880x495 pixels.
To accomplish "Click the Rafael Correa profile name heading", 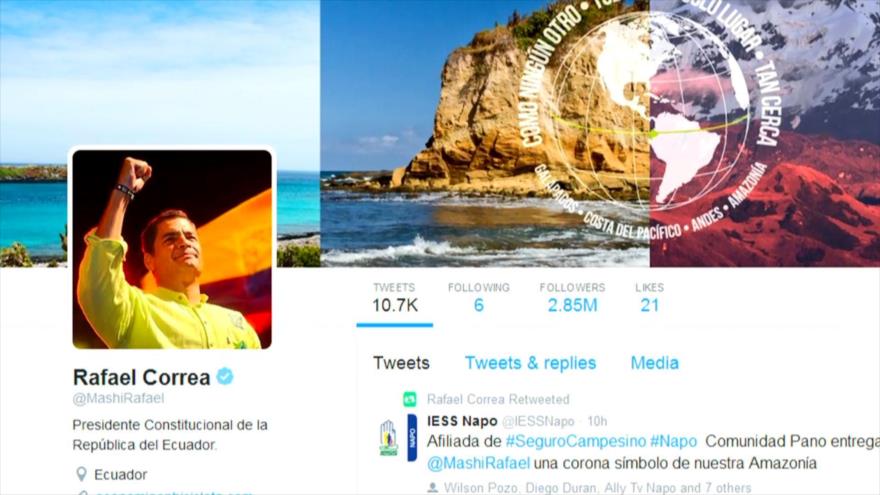I will [141, 377].
